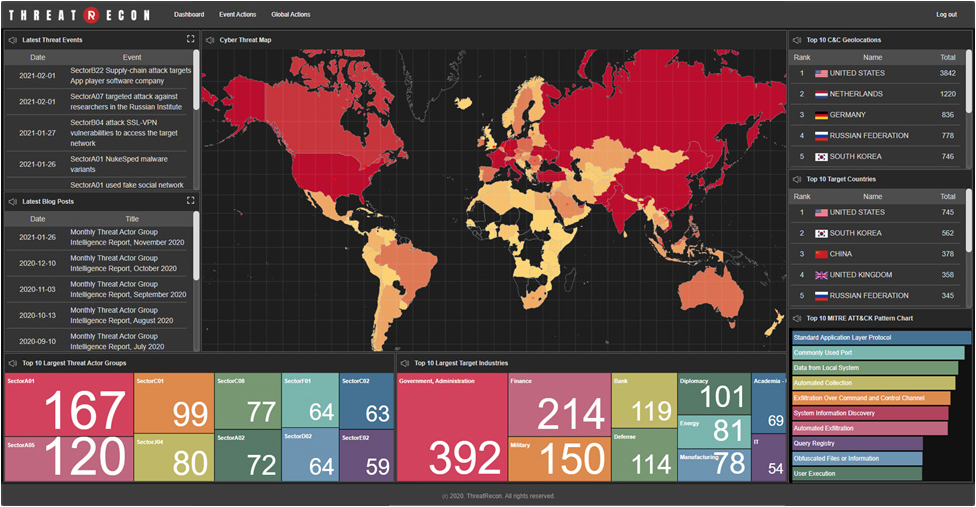The image size is (976, 507).
Task: Select SectorJ04 tile showing 80
Action: click(x=174, y=458)
